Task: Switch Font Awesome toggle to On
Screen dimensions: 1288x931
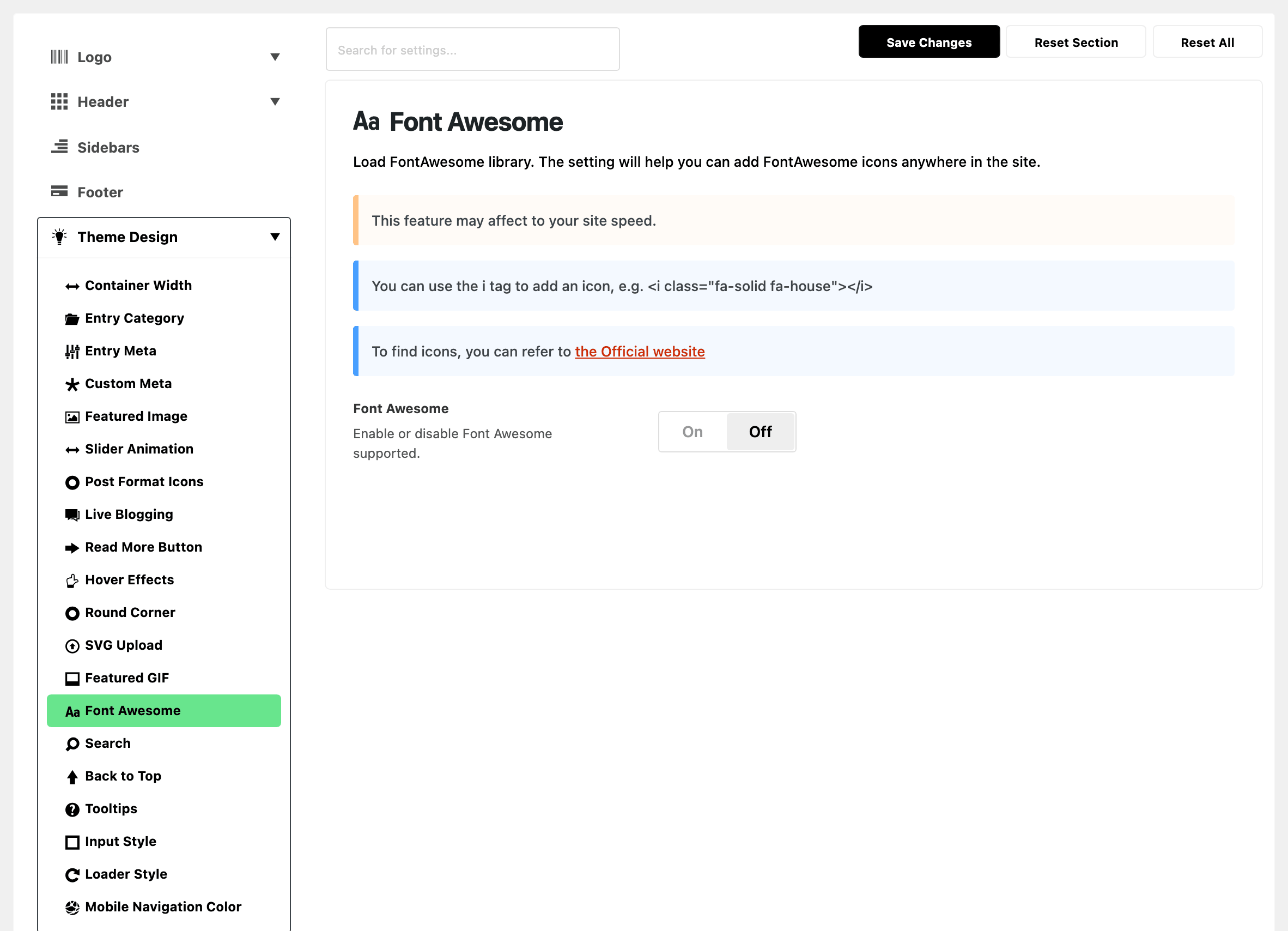Action: [x=692, y=432]
